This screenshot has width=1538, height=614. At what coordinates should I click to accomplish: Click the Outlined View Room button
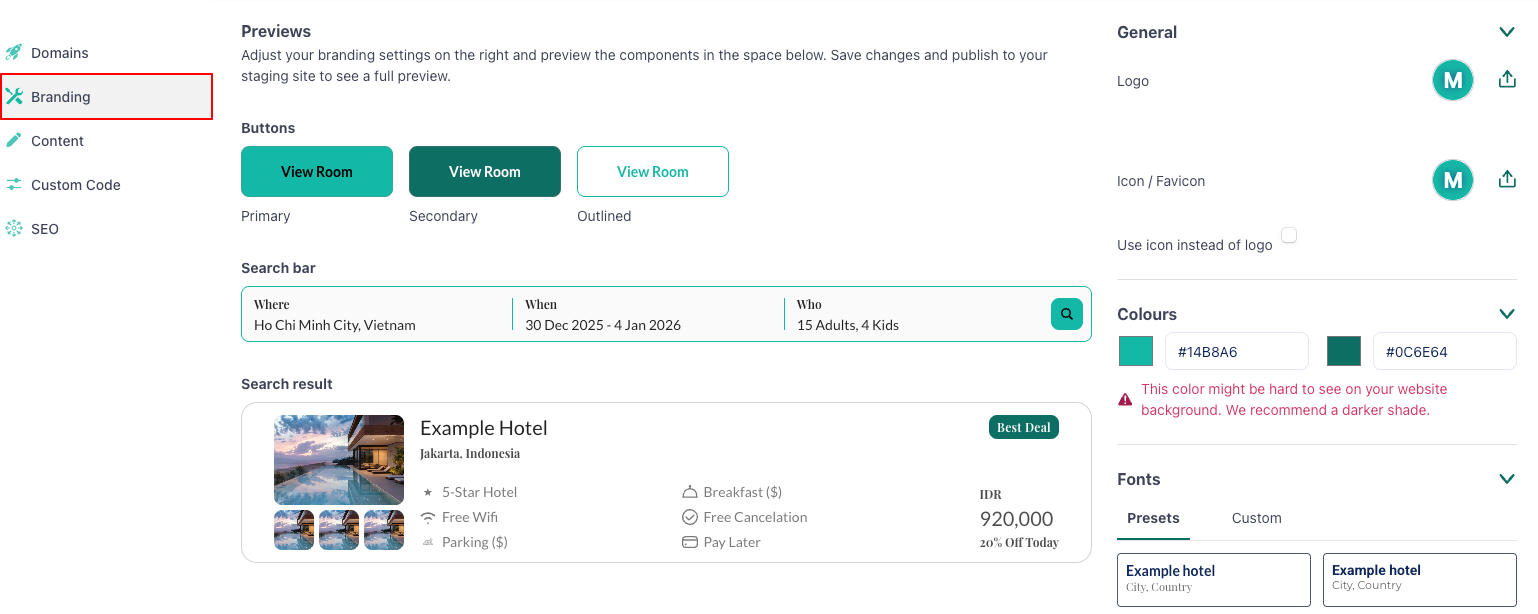(653, 172)
